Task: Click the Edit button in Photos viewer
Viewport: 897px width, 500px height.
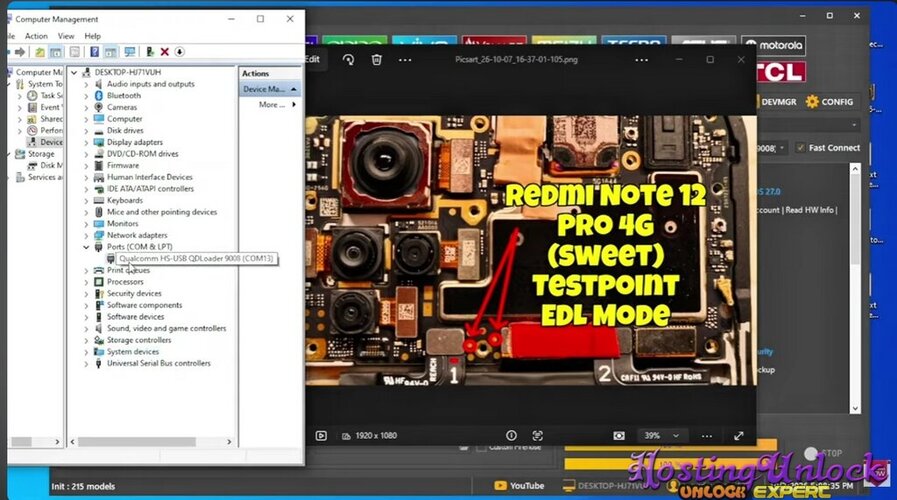Action: (x=313, y=59)
